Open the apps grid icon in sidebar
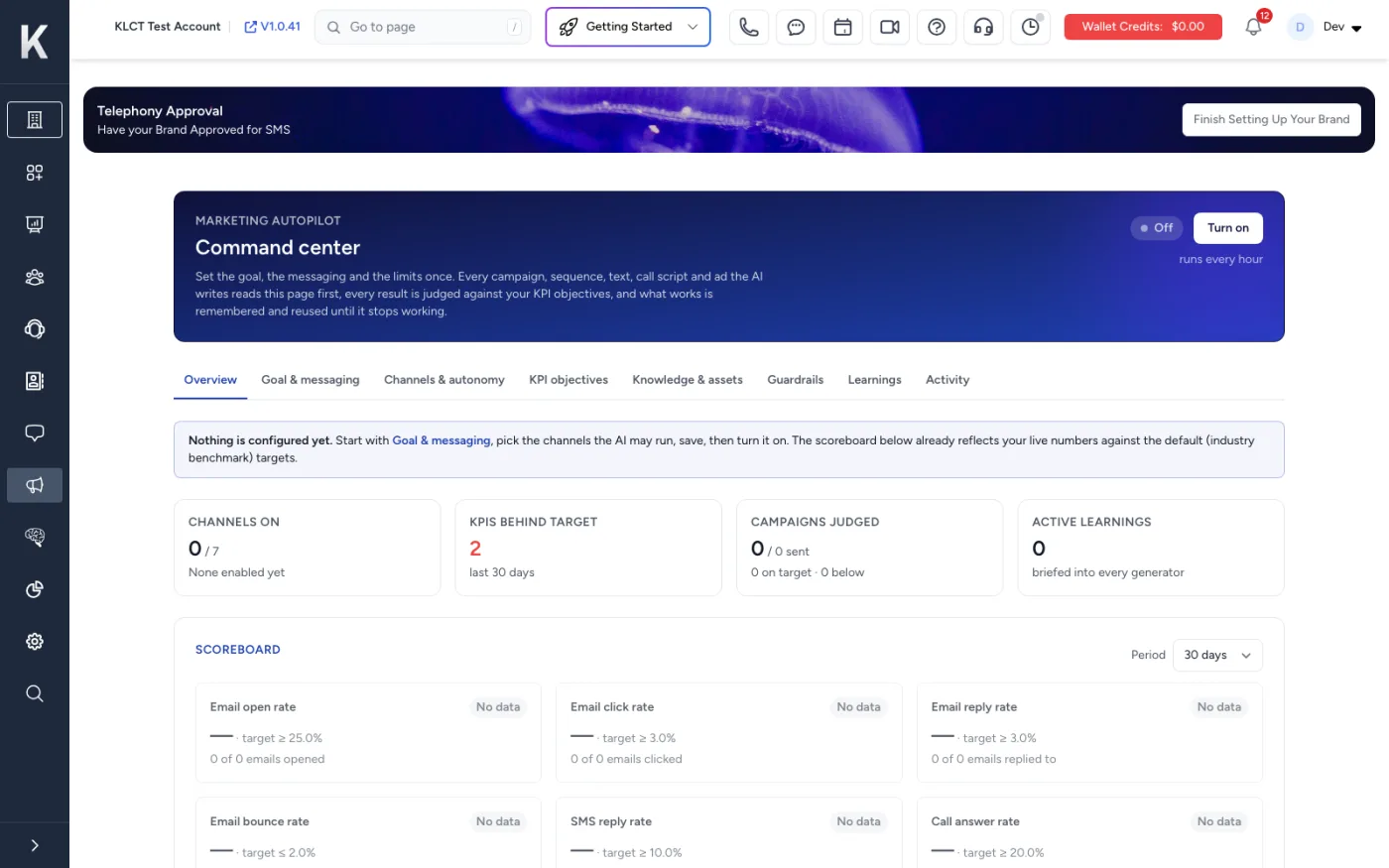This screenshot has width=1389, height=868. click(x=35, y=173)
